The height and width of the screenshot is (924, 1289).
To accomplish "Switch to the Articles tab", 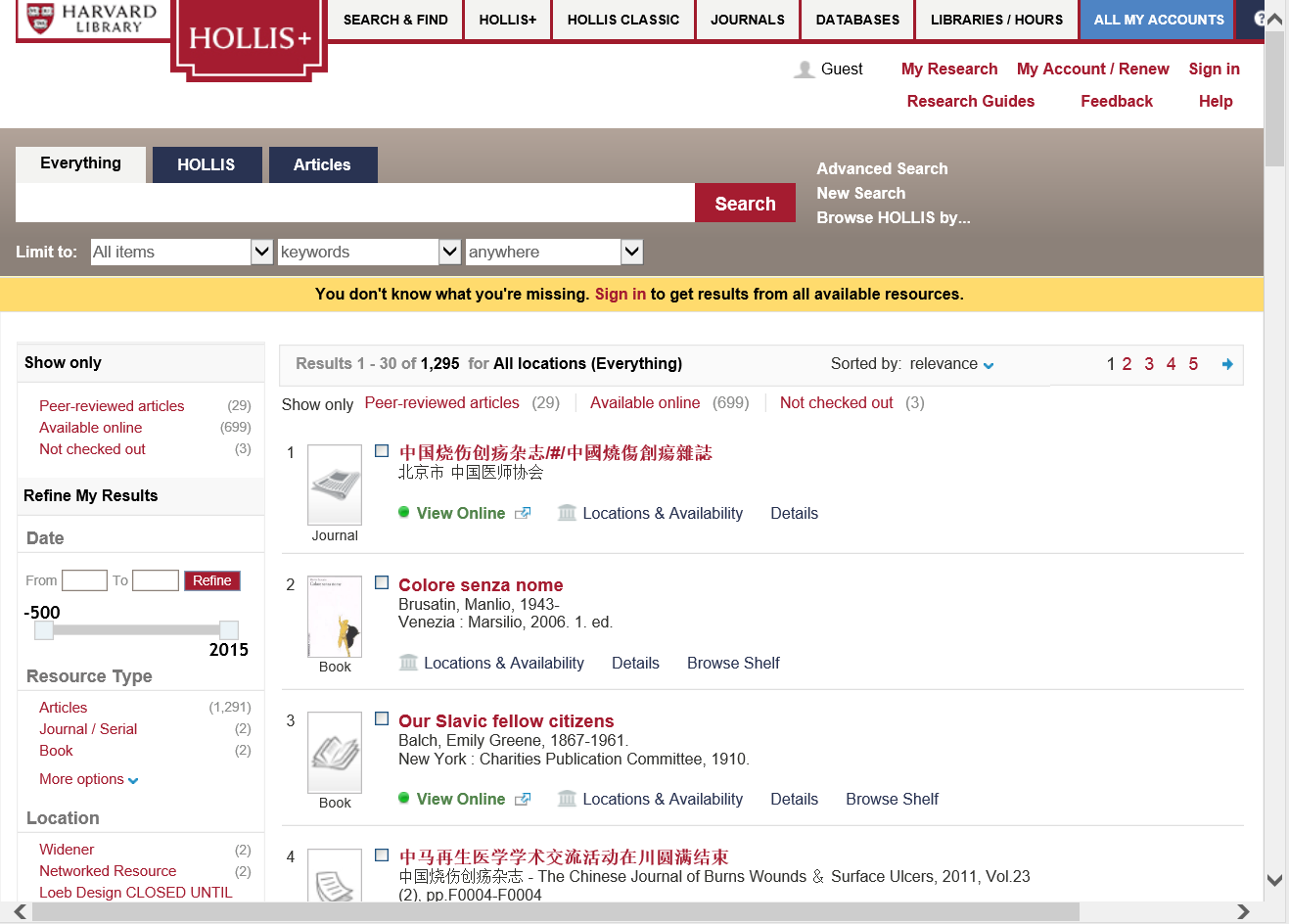I will click(x=323, y=164).
